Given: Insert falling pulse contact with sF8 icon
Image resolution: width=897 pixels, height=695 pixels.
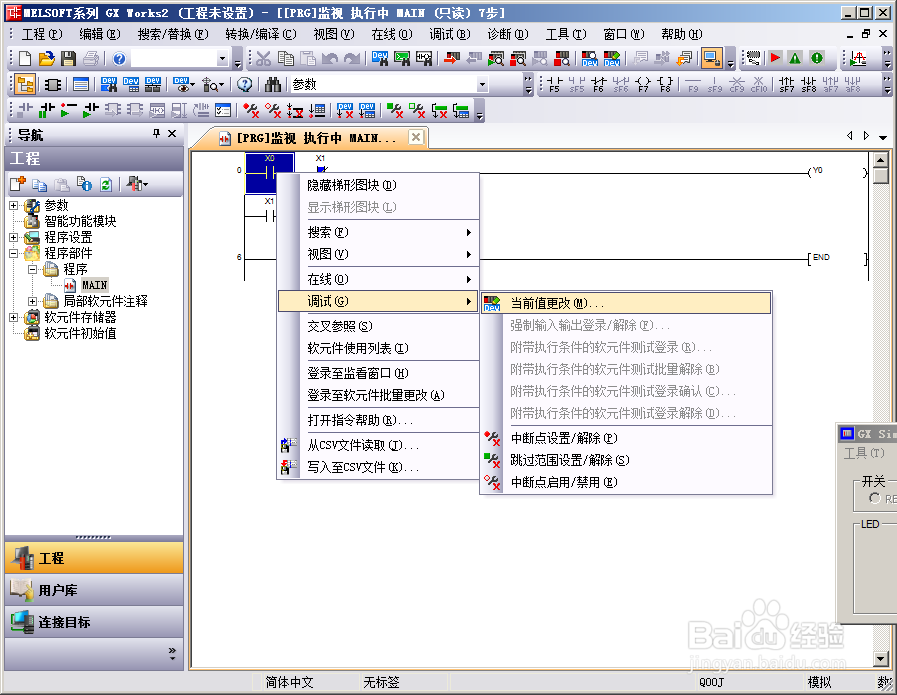Looking at the screenshot, I should click(x=809, y=85).
